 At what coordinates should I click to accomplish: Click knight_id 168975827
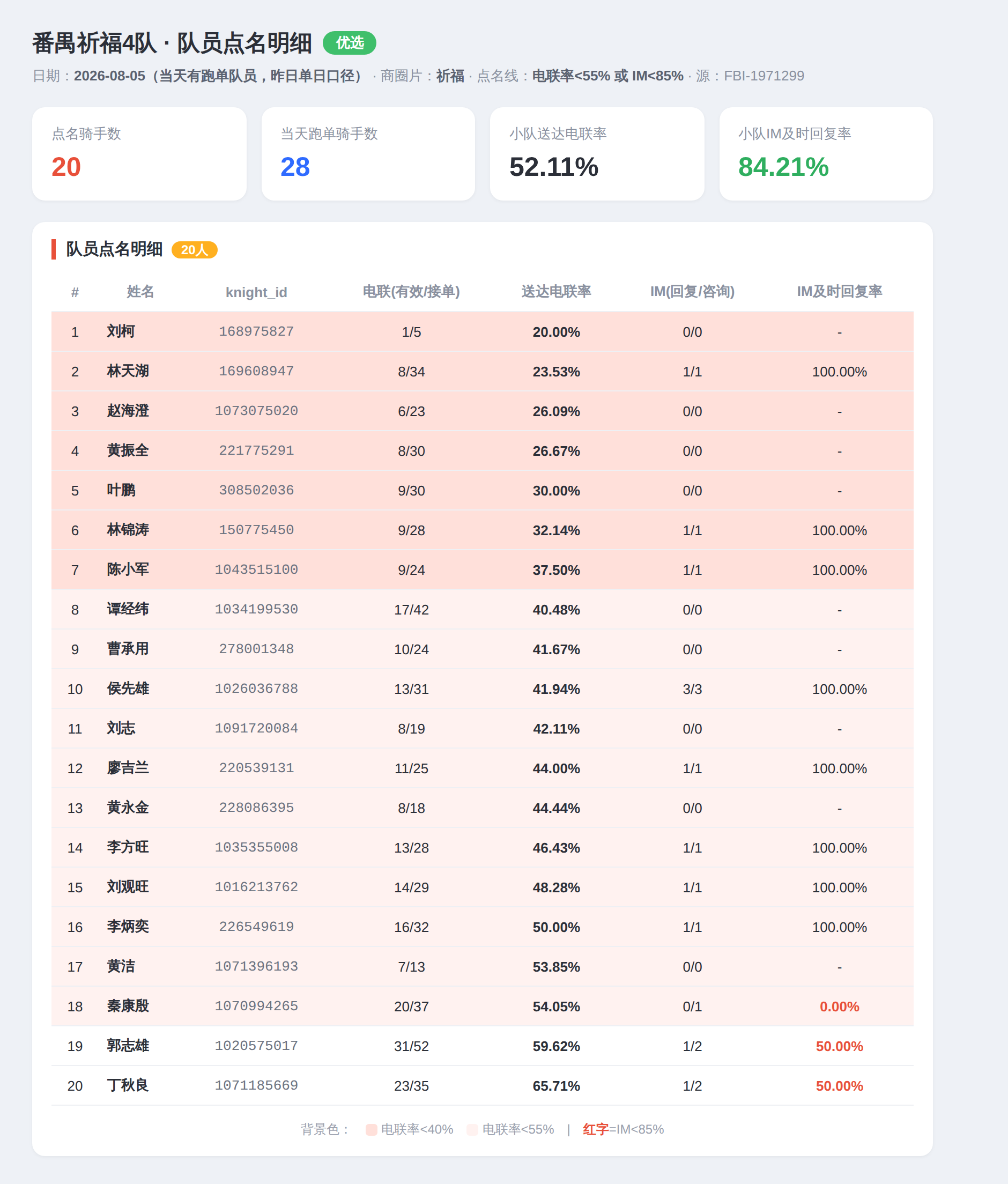[257, 332]
